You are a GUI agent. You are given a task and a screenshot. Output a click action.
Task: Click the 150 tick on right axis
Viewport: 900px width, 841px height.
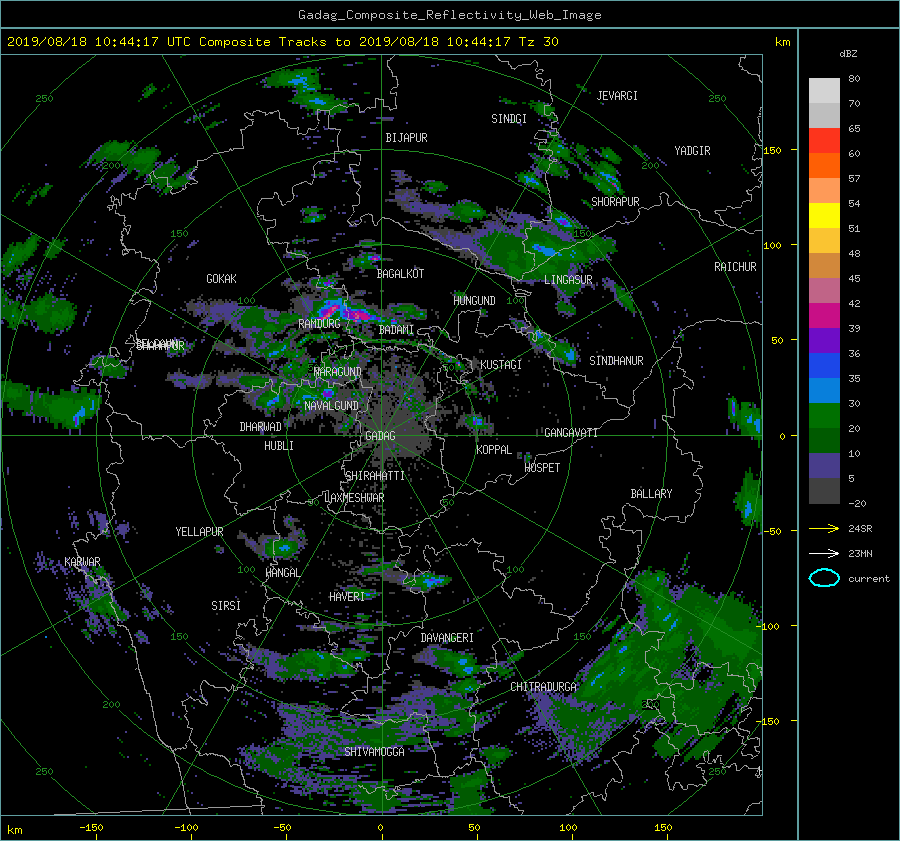point(773,150)
